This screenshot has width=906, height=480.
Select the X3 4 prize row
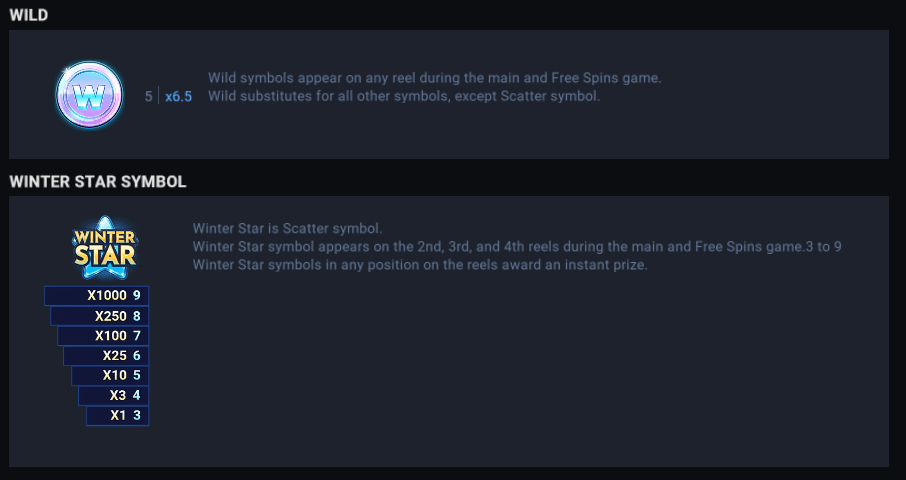pos(114,395)
